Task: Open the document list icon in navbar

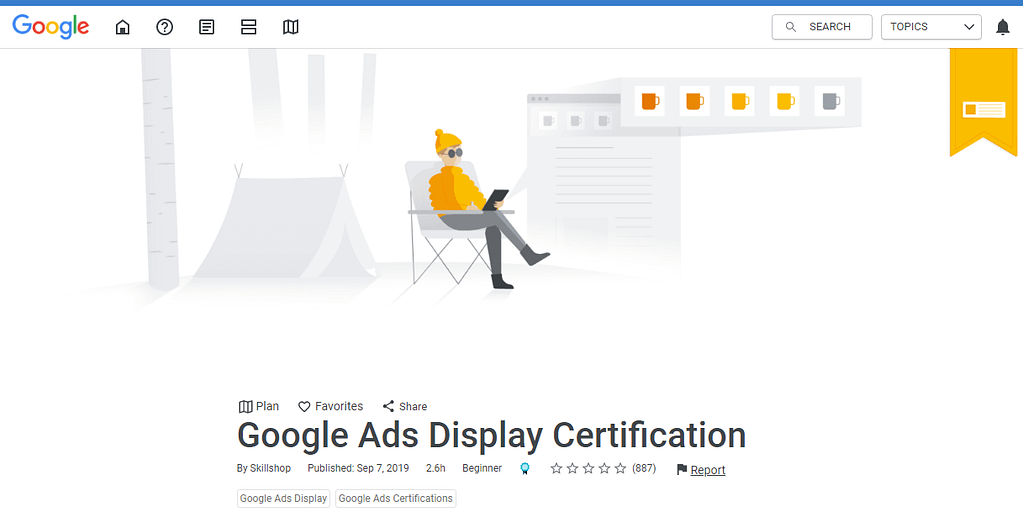Action: click(207, 27)
